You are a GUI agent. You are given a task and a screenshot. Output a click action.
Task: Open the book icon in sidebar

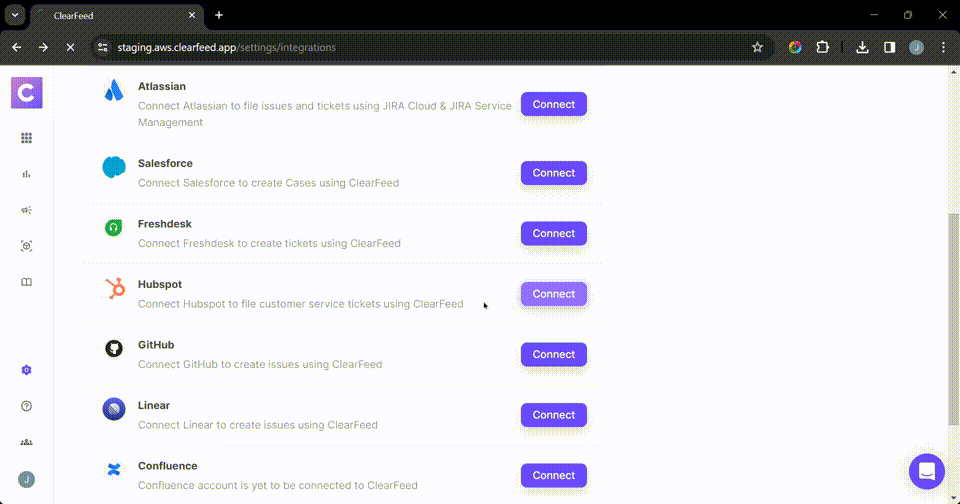(27, 282)
